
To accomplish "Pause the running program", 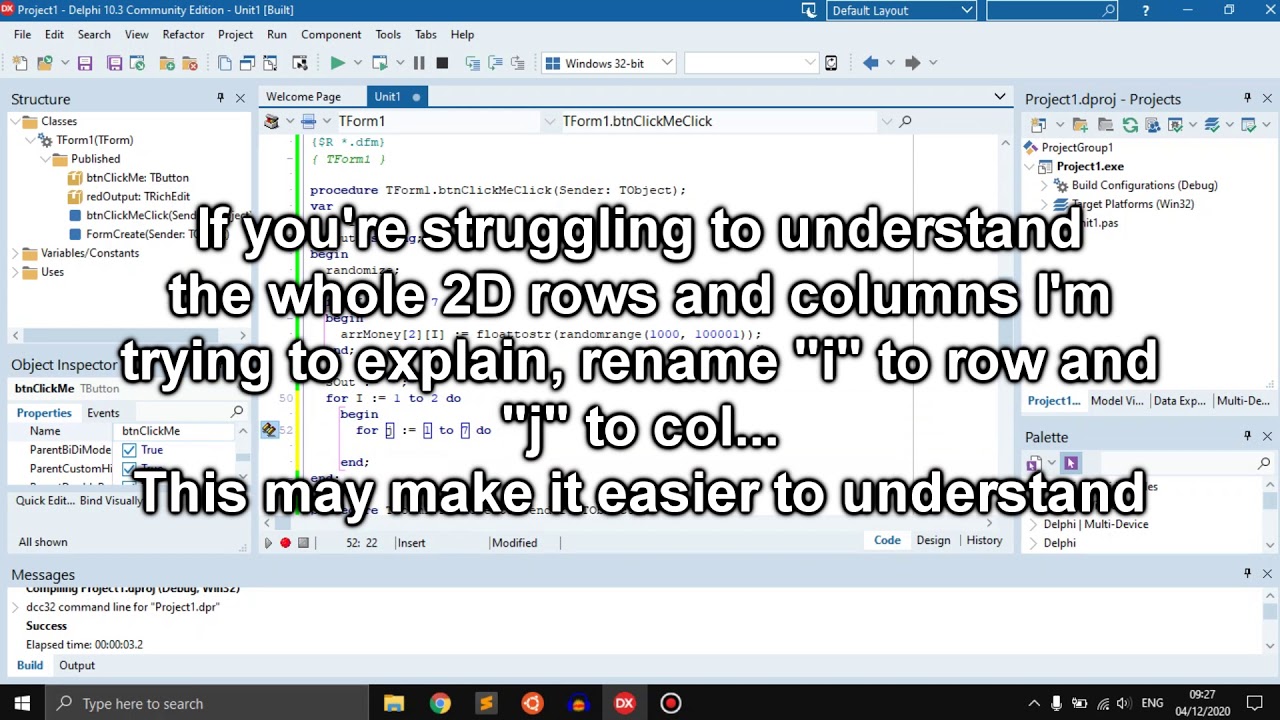I will point(418,63).
